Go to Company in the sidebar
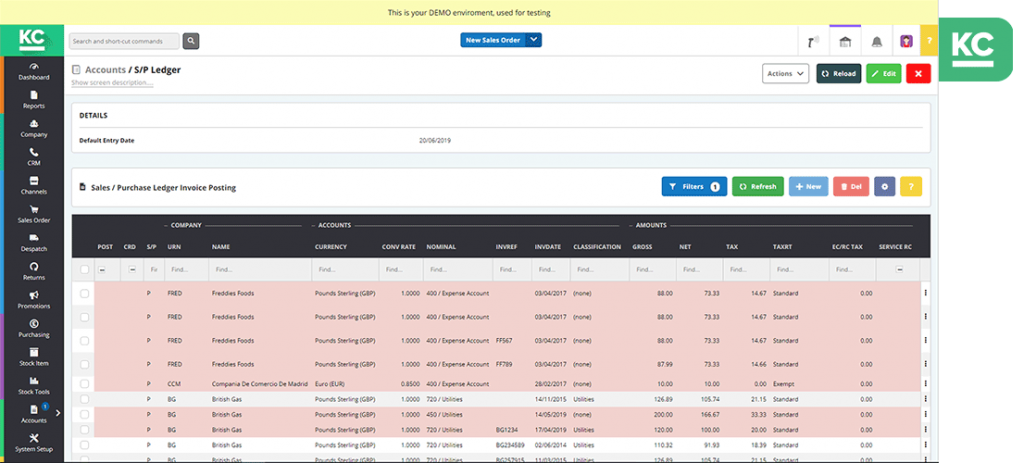The height and width of the screenshot is (463, 1024). tap(33, 129)
